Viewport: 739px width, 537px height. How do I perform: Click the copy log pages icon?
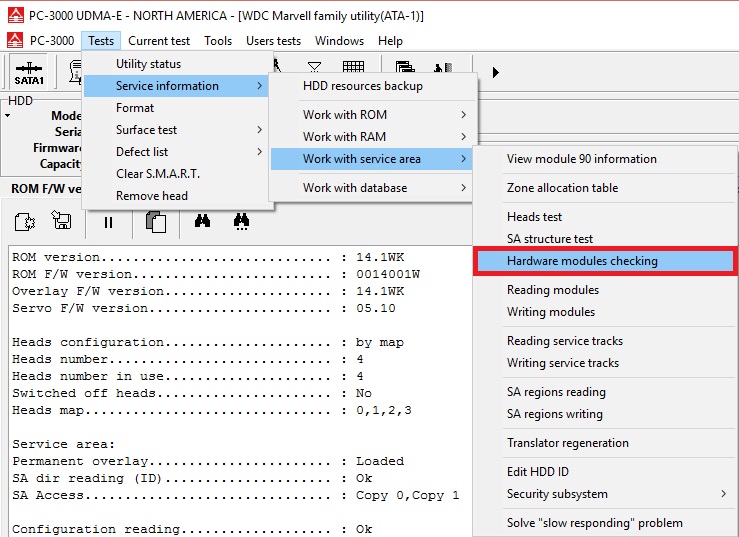coord(156,222)
